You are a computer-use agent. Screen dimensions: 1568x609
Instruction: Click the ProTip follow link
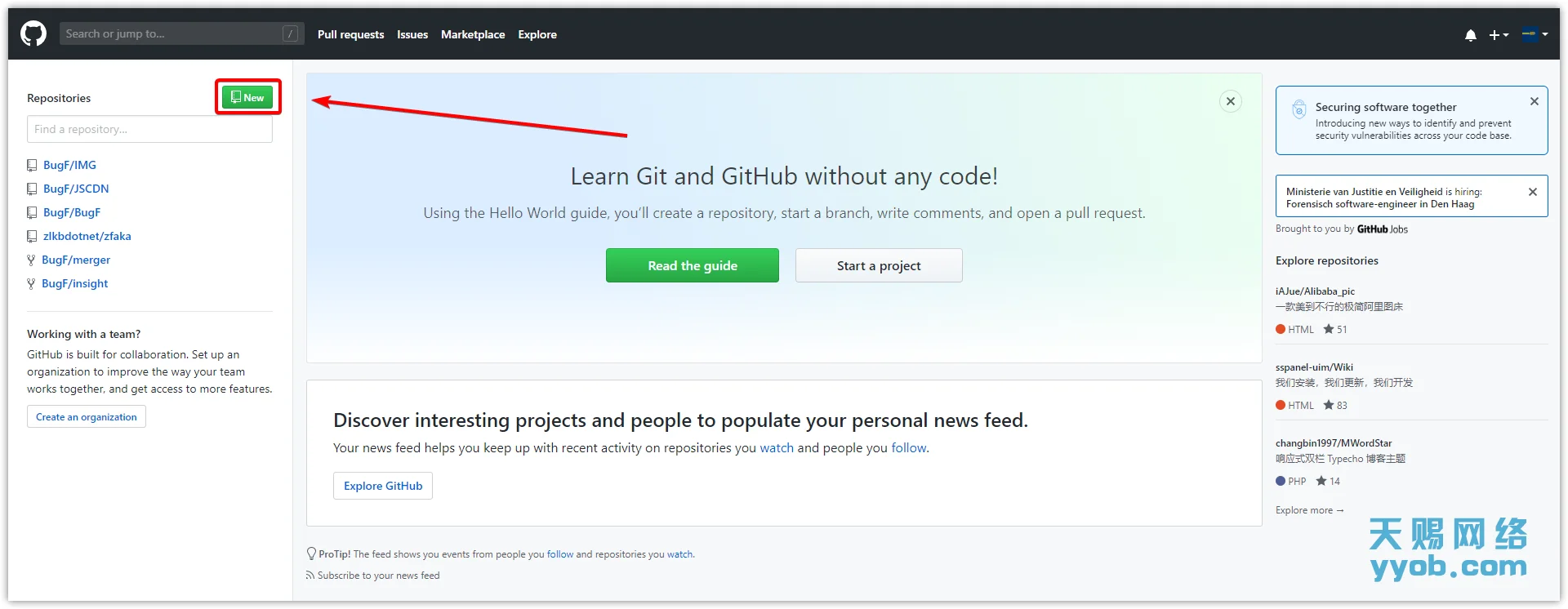point(560,553)
